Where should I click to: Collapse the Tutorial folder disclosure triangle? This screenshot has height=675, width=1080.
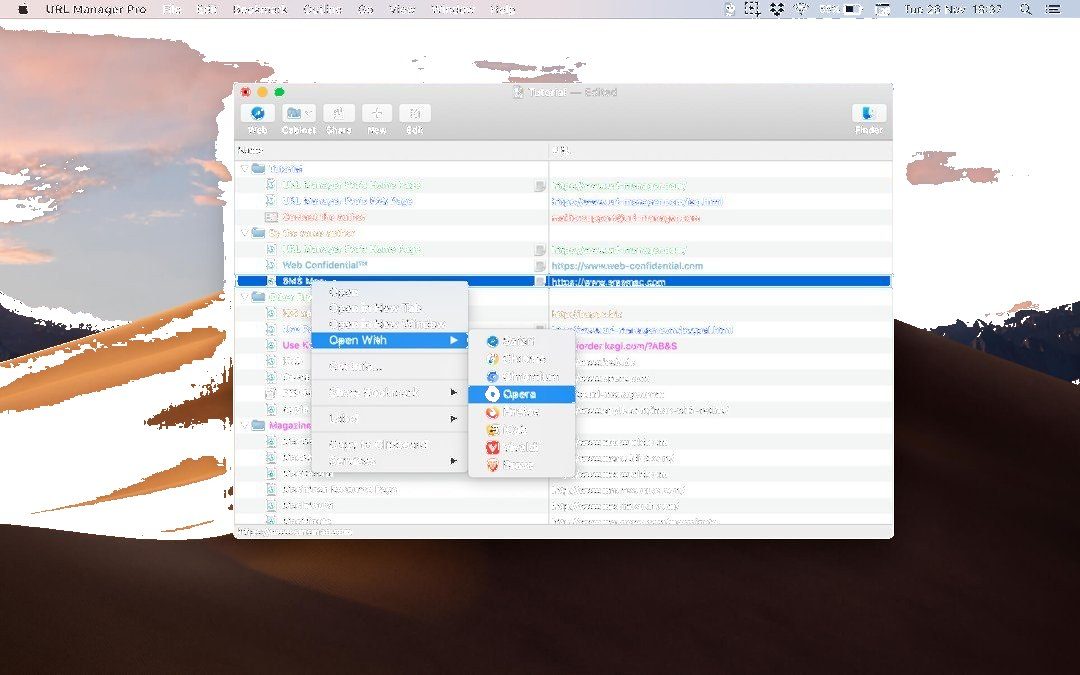(x=244, y=168)
